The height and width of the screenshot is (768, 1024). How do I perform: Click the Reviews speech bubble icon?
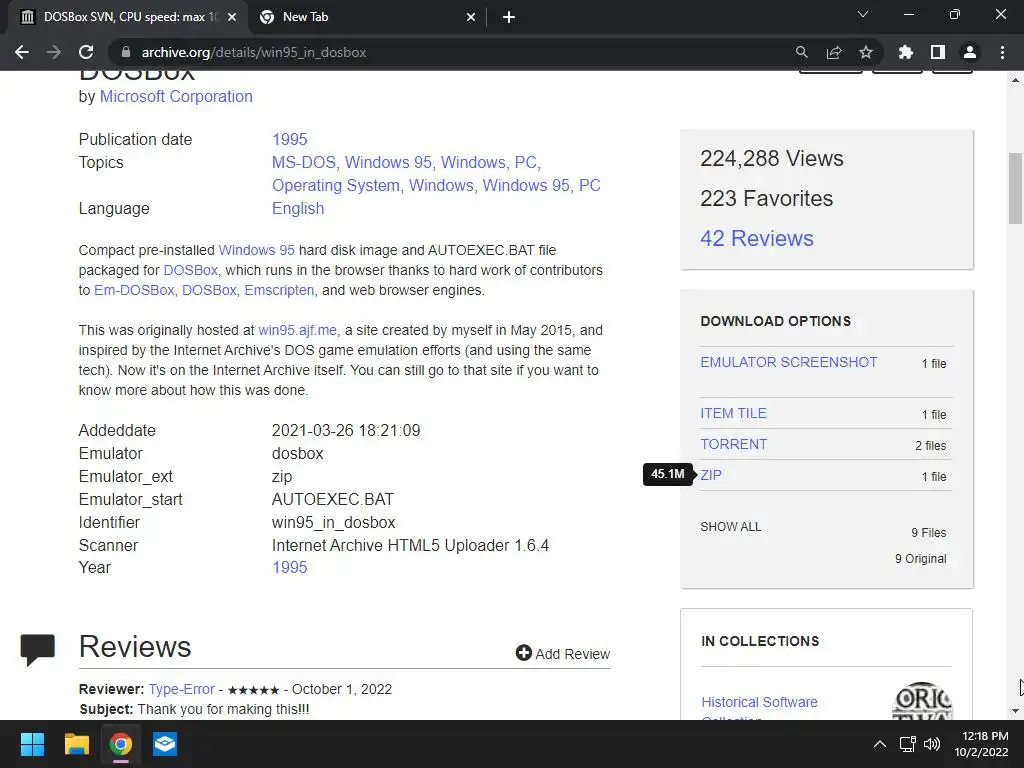[38, 649]
